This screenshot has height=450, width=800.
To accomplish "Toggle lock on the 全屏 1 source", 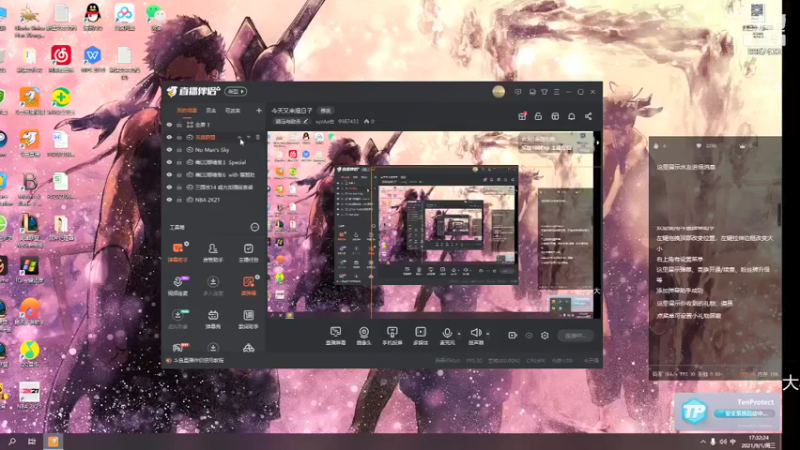I will (179, 124).
